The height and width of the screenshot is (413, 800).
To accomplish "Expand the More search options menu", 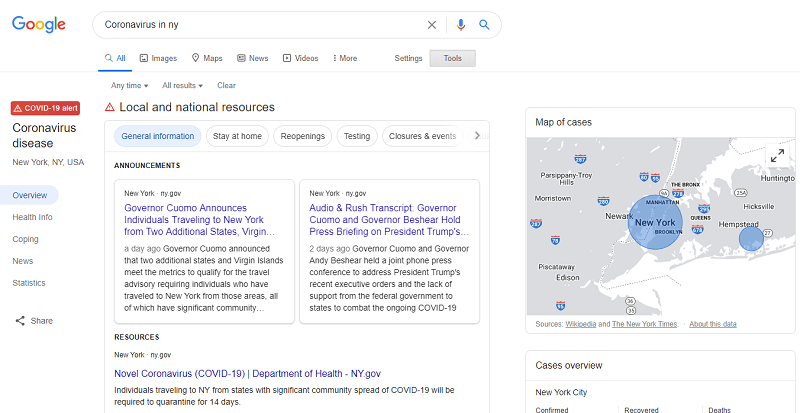I will coord(345,58).
